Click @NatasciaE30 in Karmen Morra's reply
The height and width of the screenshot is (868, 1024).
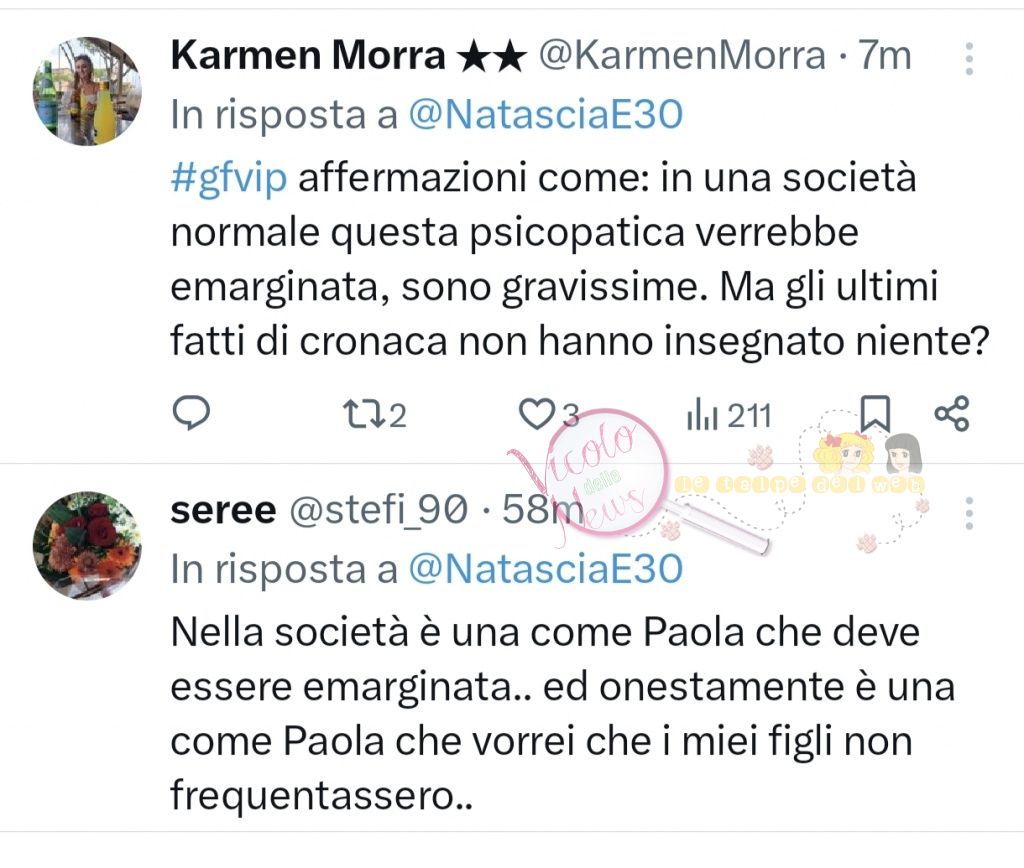click(x=545, y=116)
